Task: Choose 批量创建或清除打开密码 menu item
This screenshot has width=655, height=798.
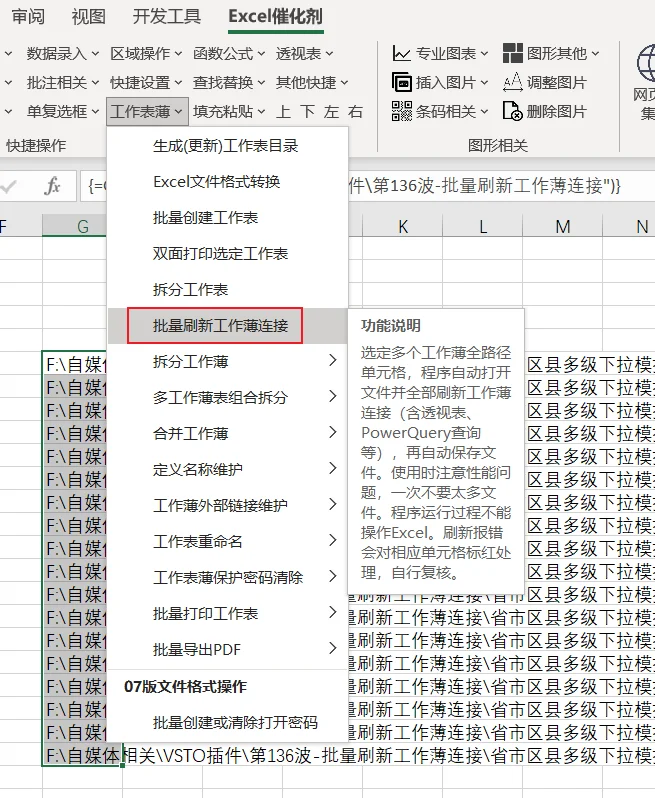Action: click(228, 723)
